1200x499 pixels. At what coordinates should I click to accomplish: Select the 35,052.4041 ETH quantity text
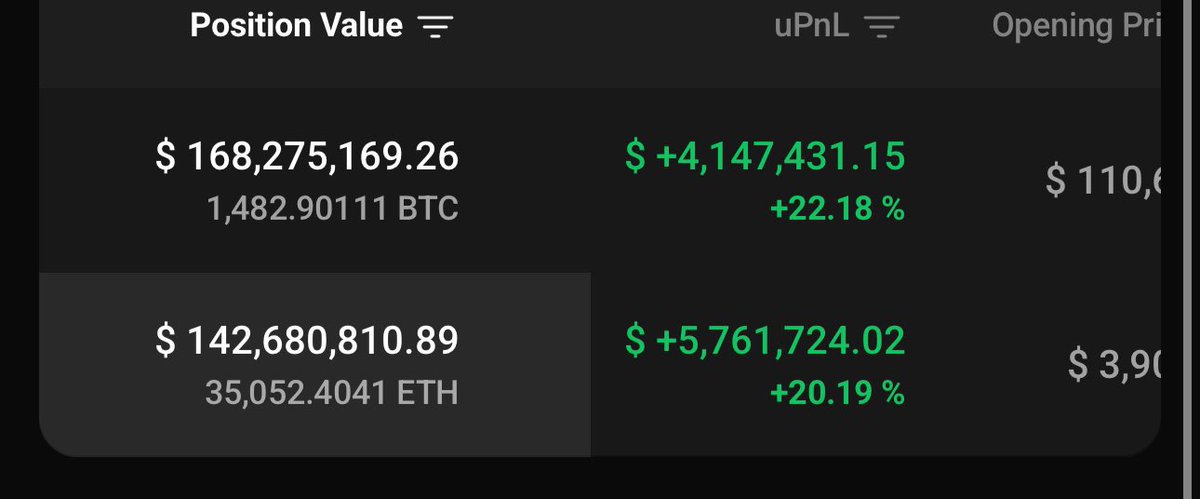[x=332, y=393]
